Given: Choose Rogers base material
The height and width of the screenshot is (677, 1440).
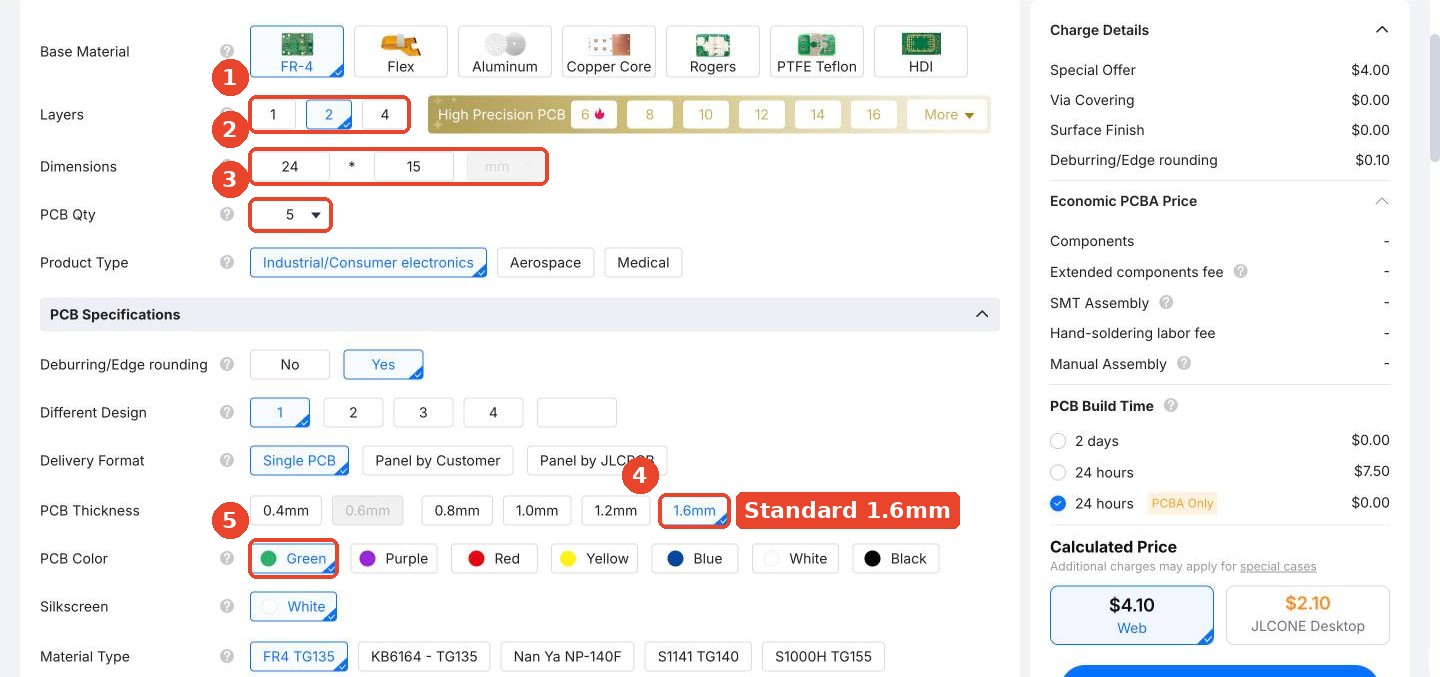Looking at the screenshot, I should tap(713, 52).
